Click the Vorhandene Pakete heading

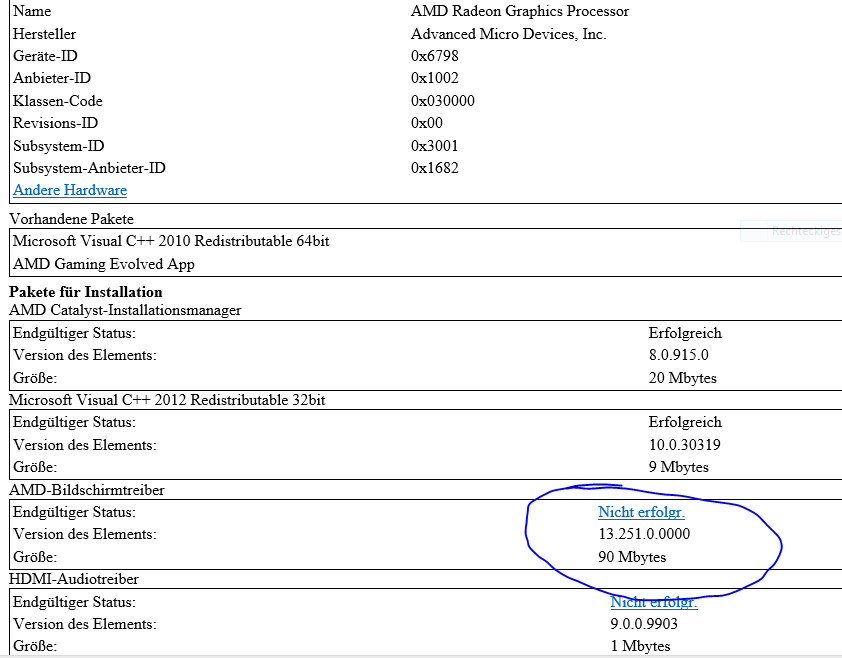71,219
